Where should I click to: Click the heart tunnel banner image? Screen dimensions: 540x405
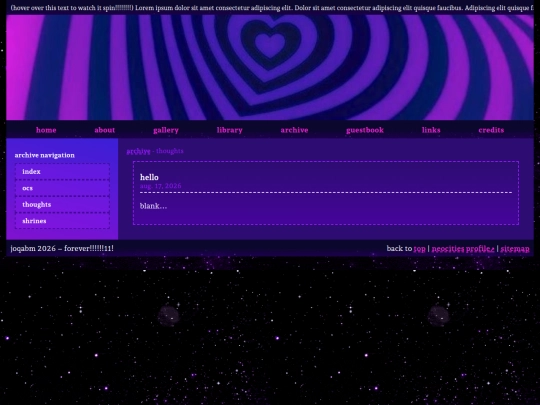coord(270,68)
